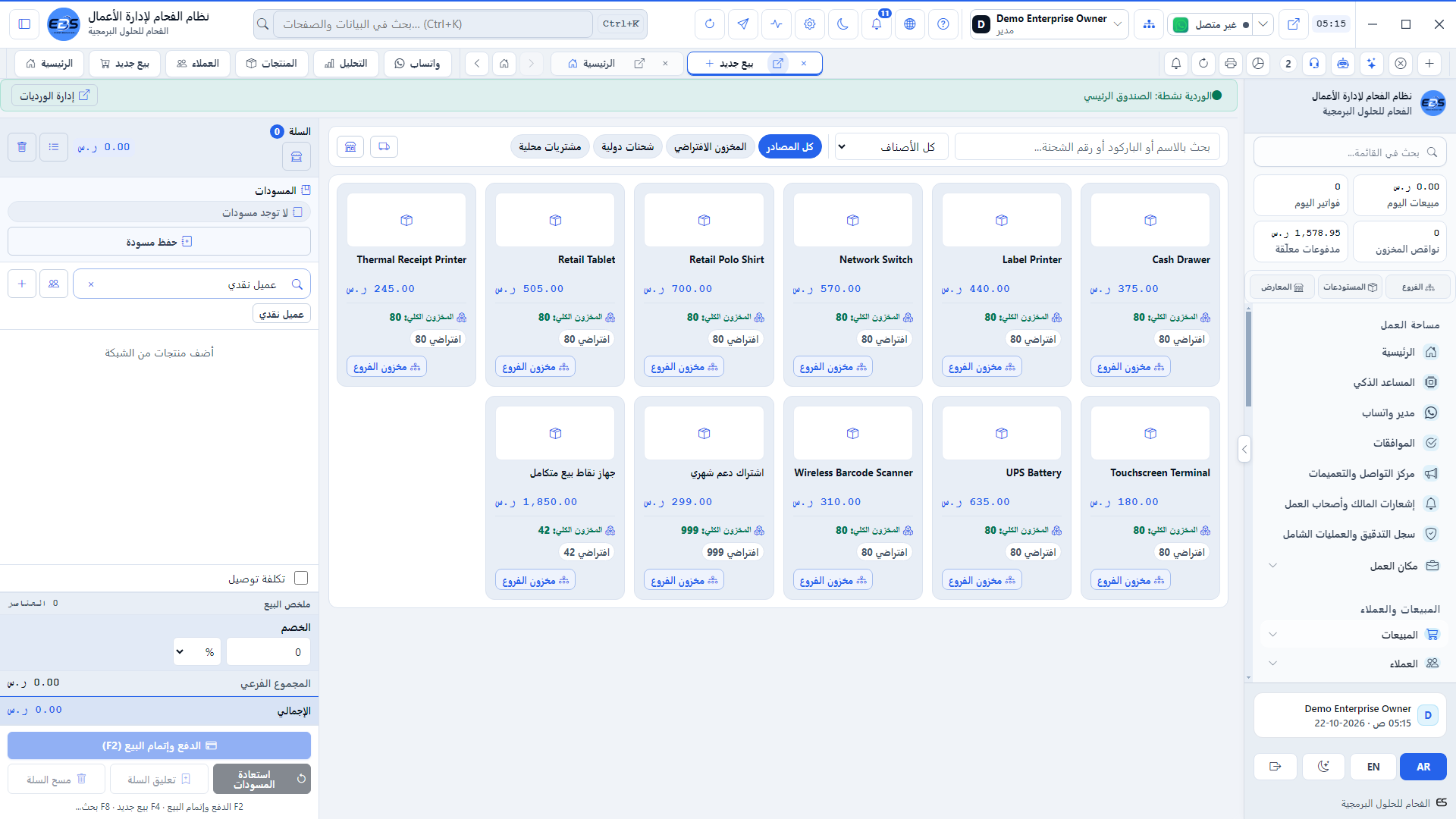Viewport: 1456px width, 819px height.
Task: Toggle the sidebar panel icon at top left
Action: coord(24,24)
